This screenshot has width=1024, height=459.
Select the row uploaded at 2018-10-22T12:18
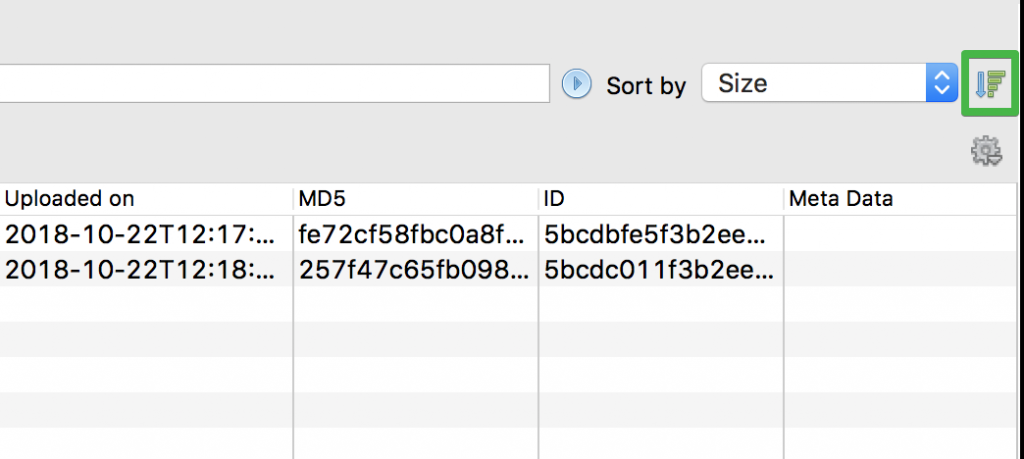140,269
